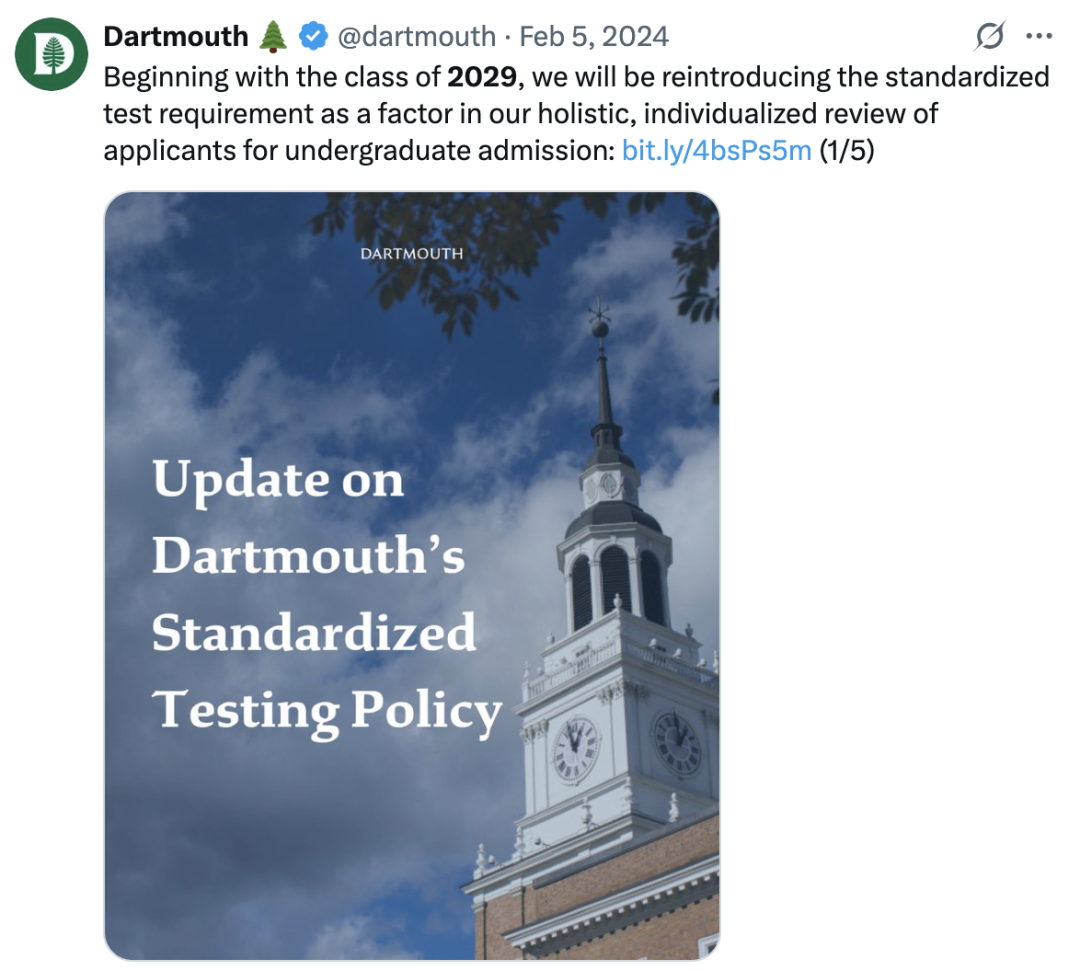Viewport: 1080px width, 971px height.
Task: Click the left clock face on the tower
Action: click(574, 749)
